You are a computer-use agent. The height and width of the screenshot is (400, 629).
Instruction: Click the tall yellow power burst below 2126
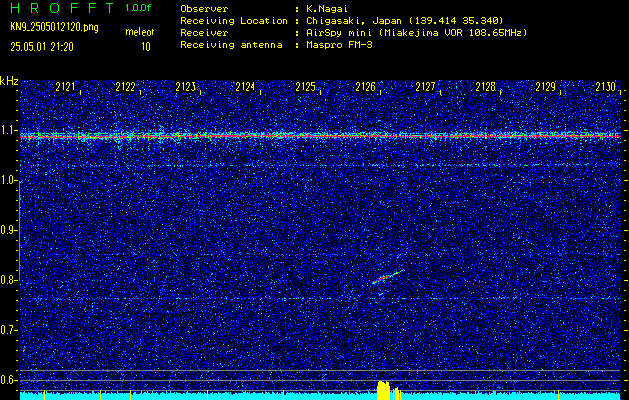coord(383,390)
